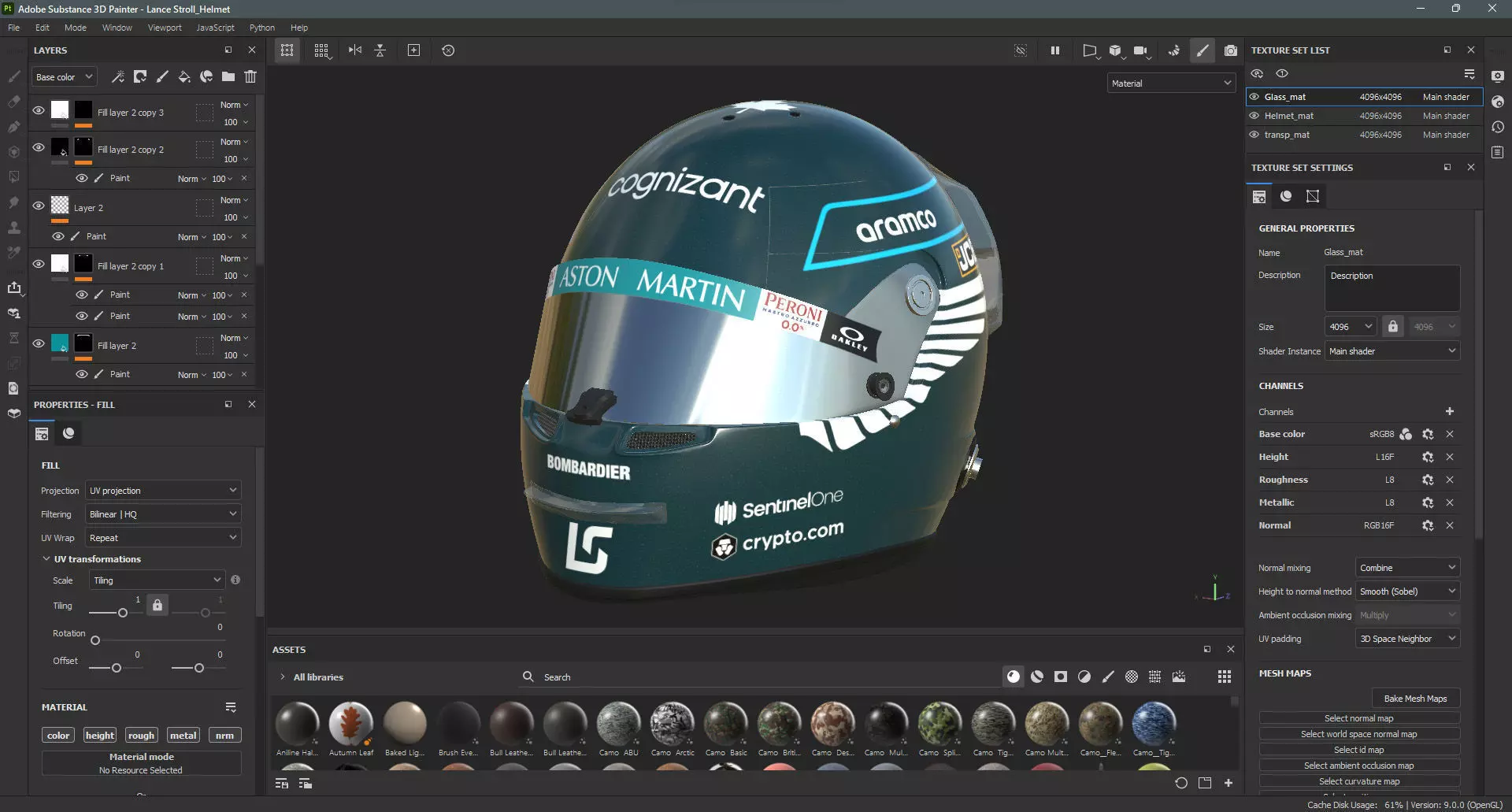Open the Python menu
This screenshot has width=1512, height=812.
coord(262,28)
